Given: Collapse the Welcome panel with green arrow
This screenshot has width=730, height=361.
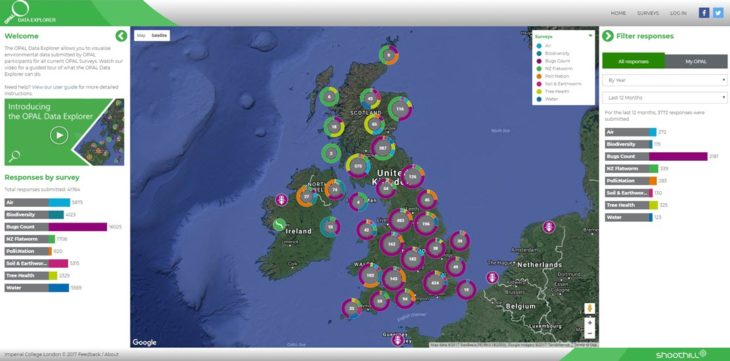Looking at the screenshot, I should [x=121, y=36].
